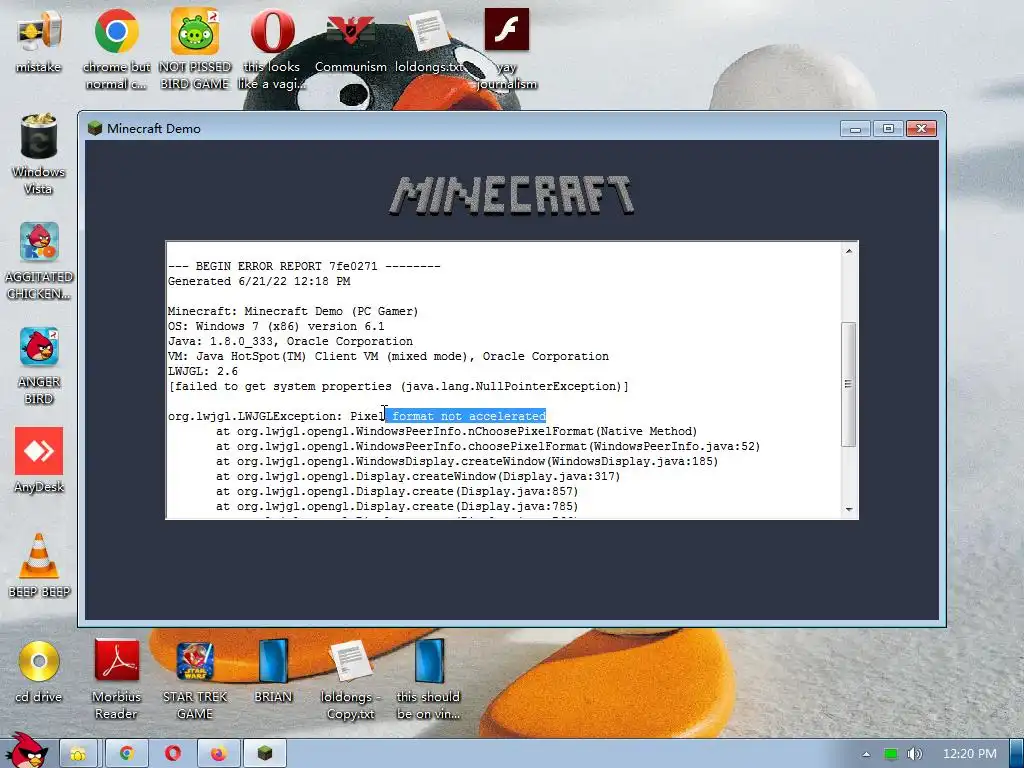
Task: Click the 'LWJGL: 2.6' line
Action: coord(203,372)
